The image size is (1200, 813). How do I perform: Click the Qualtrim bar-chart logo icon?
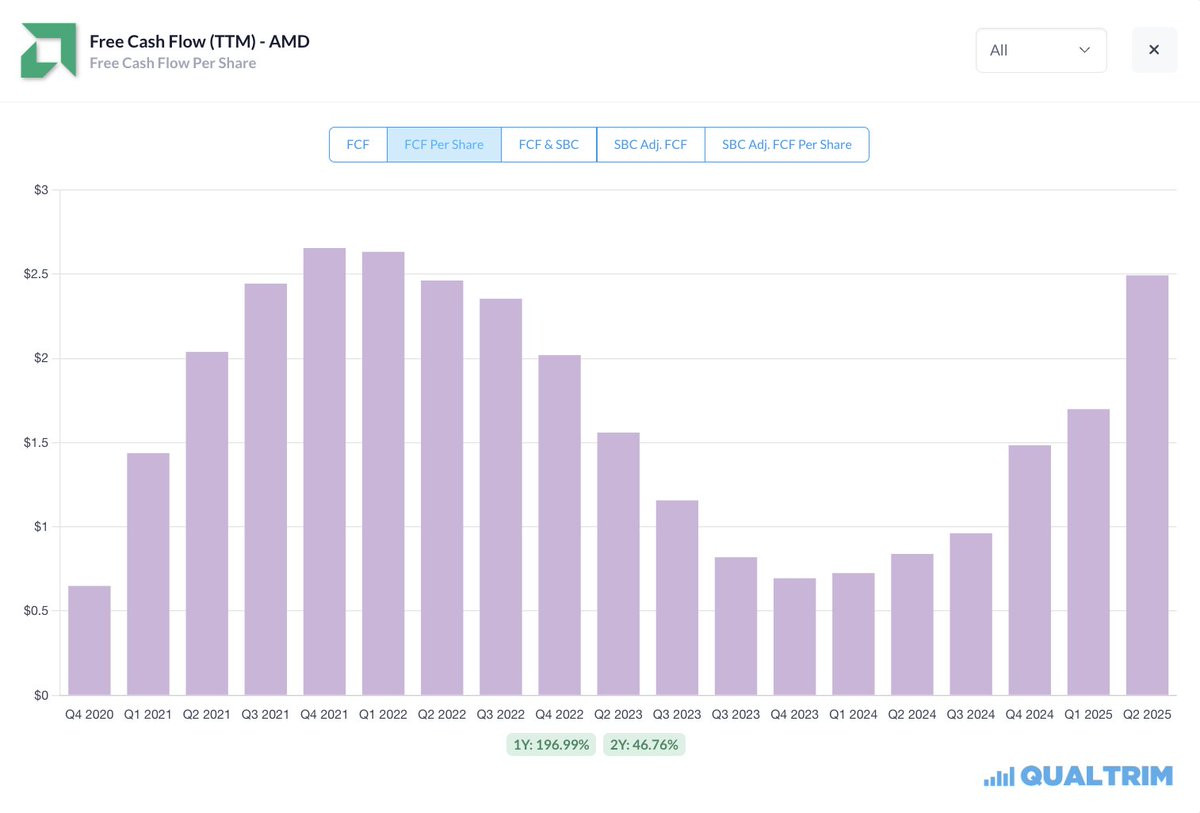point(999,776)
